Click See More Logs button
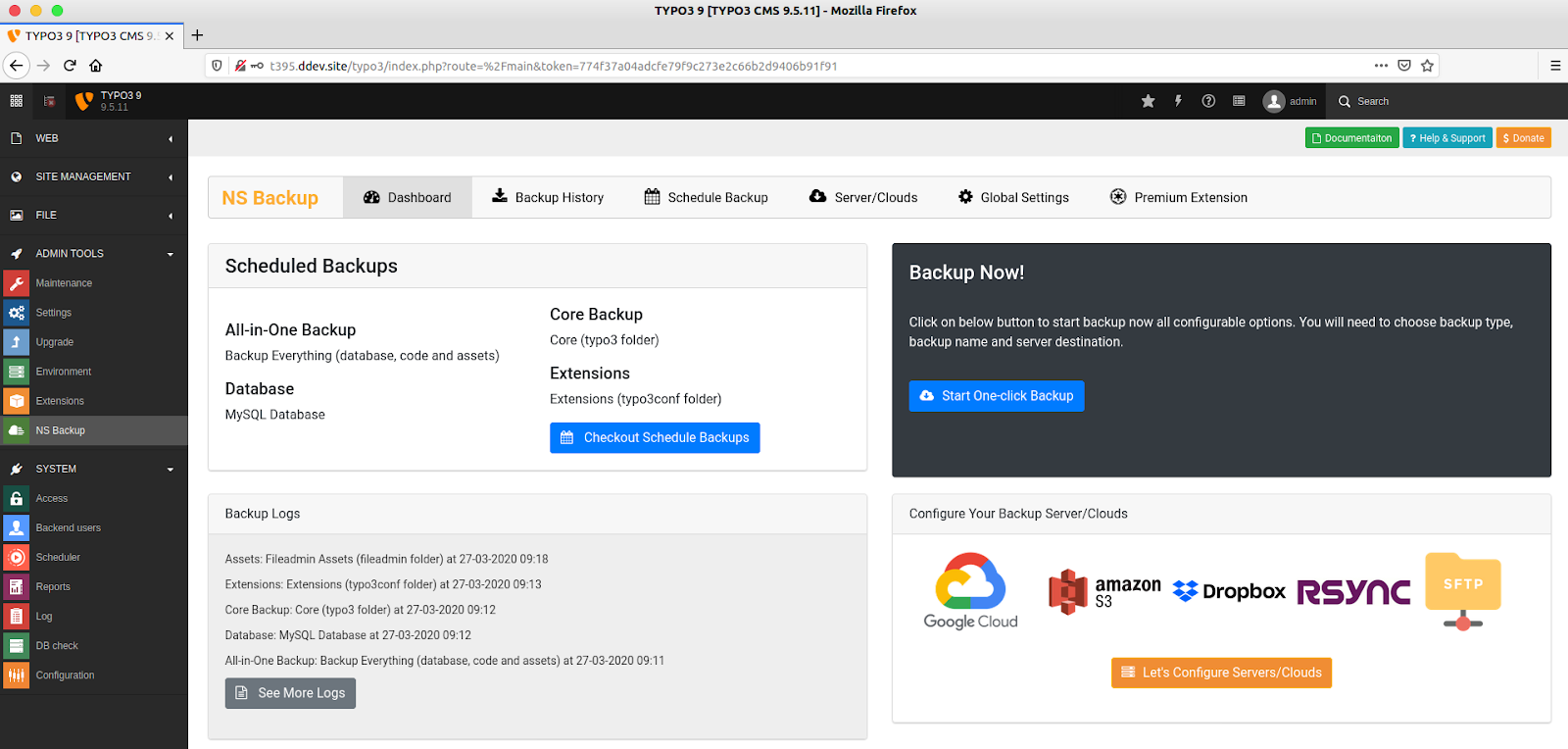1568x749 pixels. tap(290, 693)
